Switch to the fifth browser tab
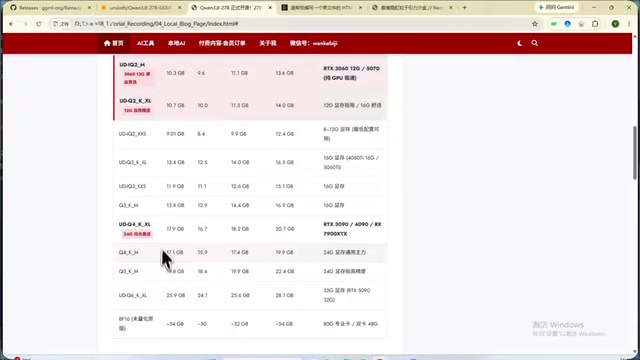 pos(412,7)
